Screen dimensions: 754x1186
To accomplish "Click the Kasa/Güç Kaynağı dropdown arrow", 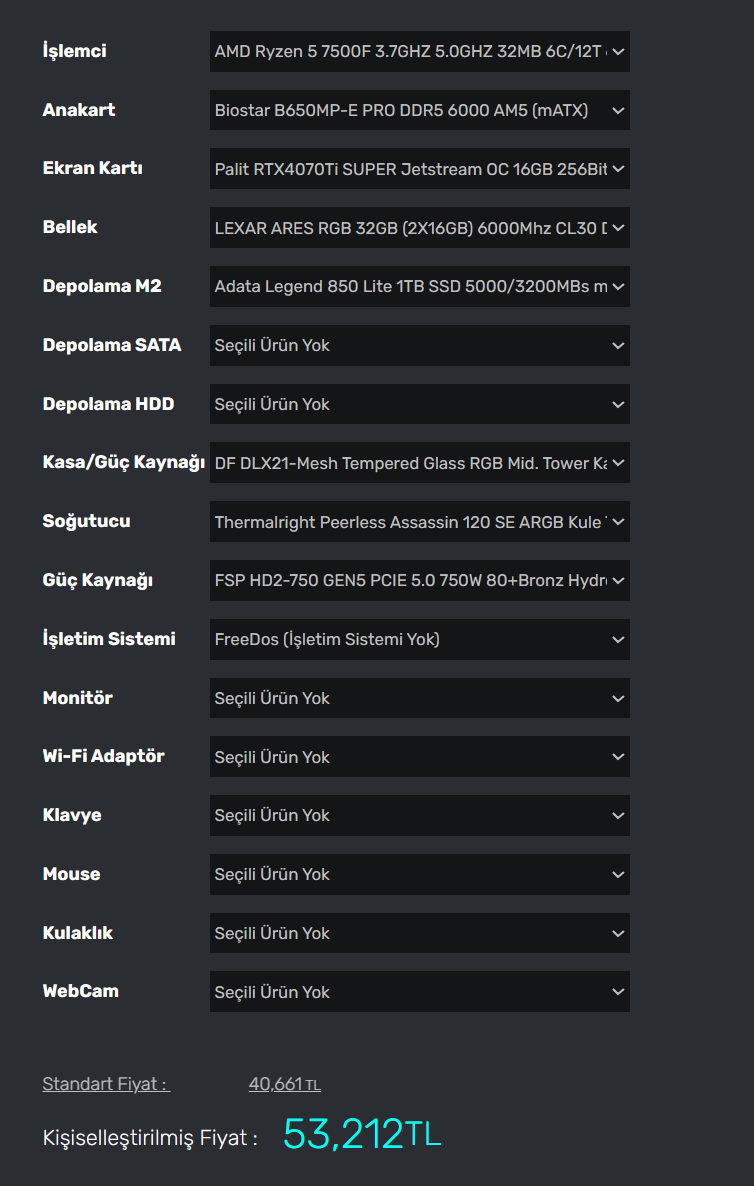I will (x=618, y=463).
